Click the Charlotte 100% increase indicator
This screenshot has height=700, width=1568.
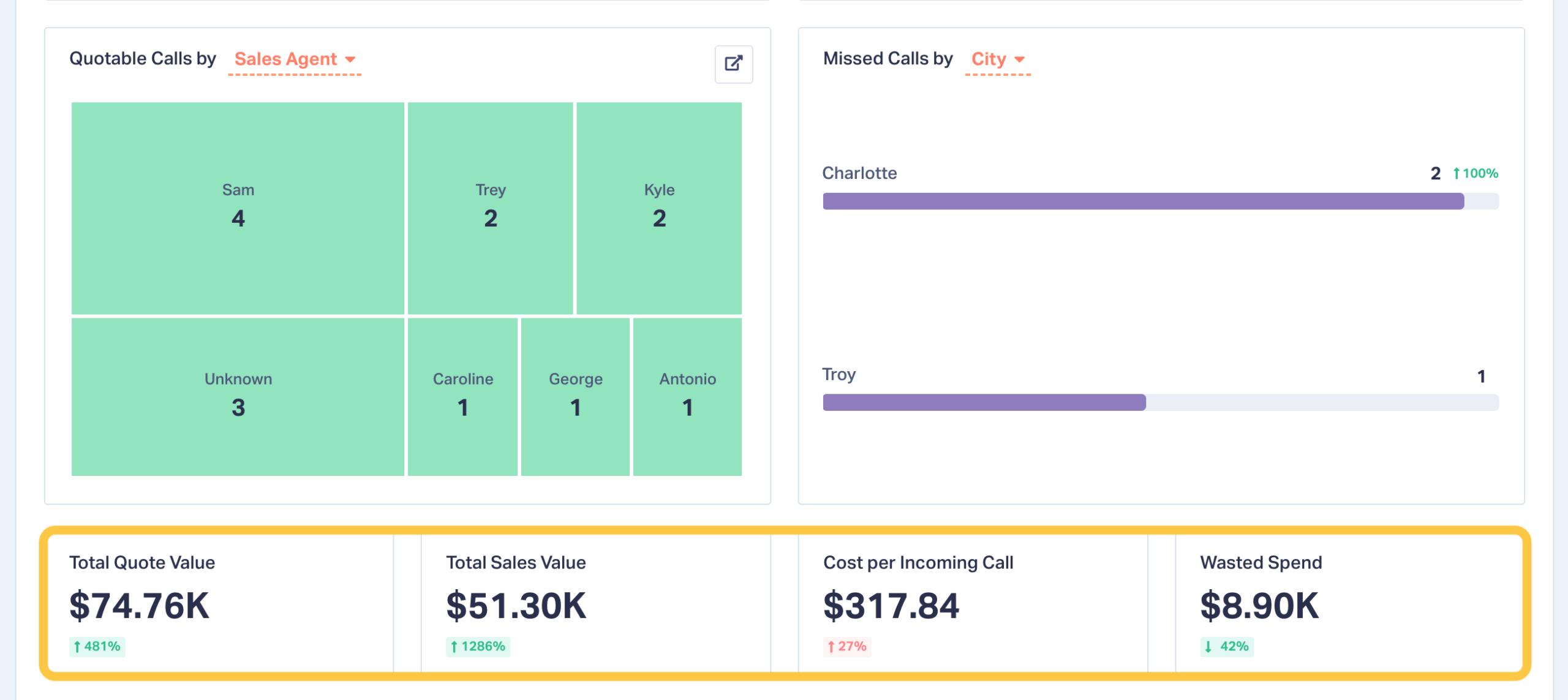[1476, 173]
